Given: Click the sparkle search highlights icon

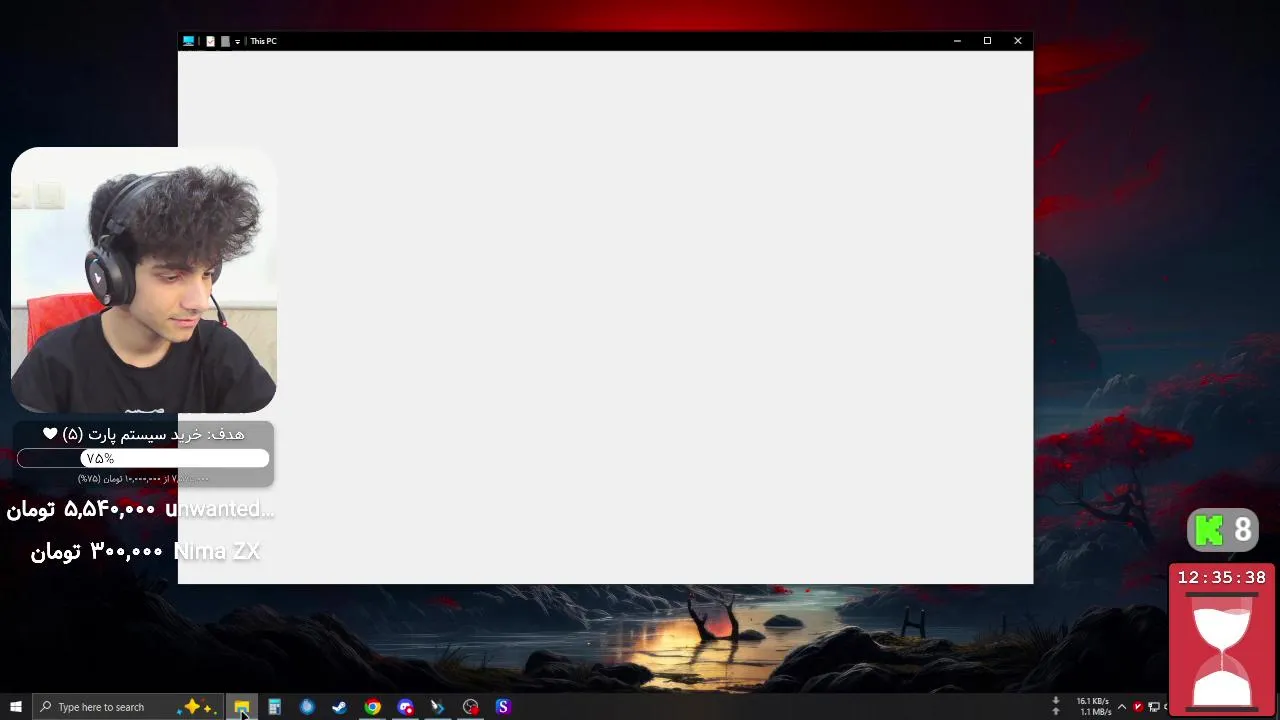Looking at the screenshot, I should [x=195, y=707].
